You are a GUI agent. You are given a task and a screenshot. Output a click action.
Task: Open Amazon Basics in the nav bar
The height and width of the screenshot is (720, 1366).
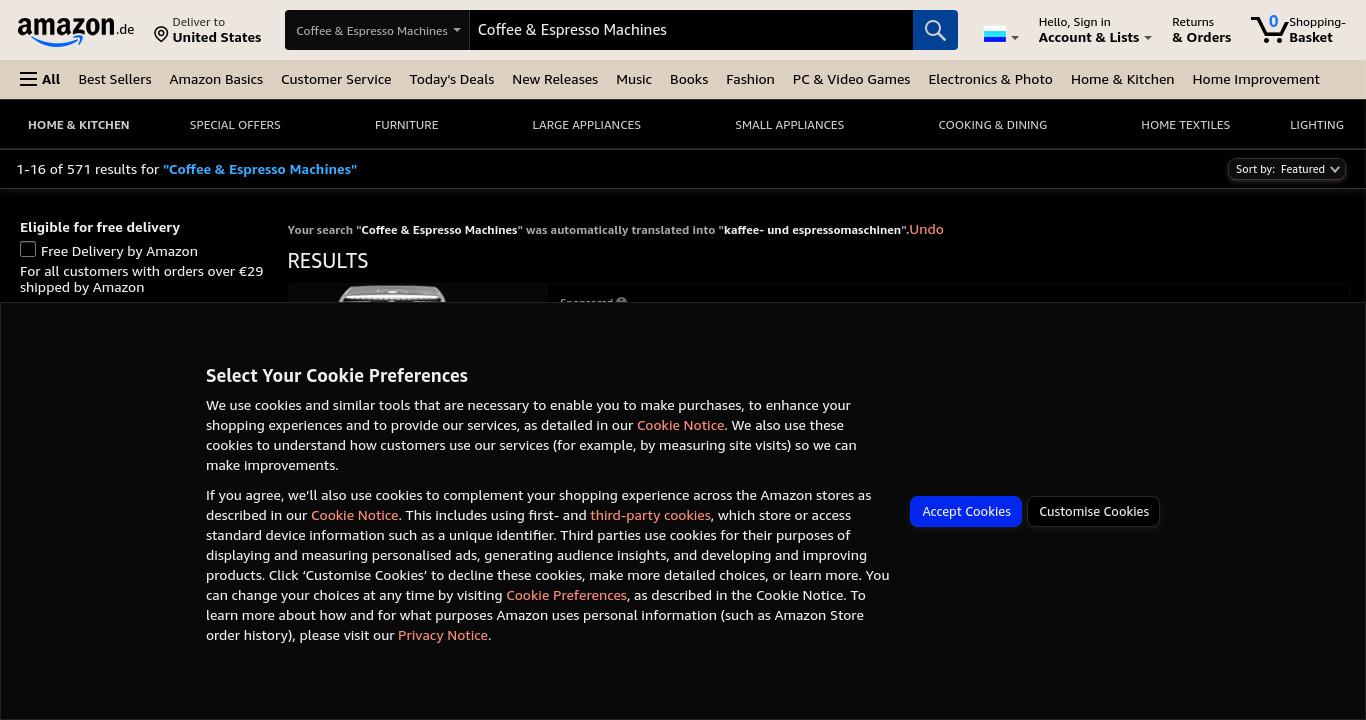(x=216, y=79)
